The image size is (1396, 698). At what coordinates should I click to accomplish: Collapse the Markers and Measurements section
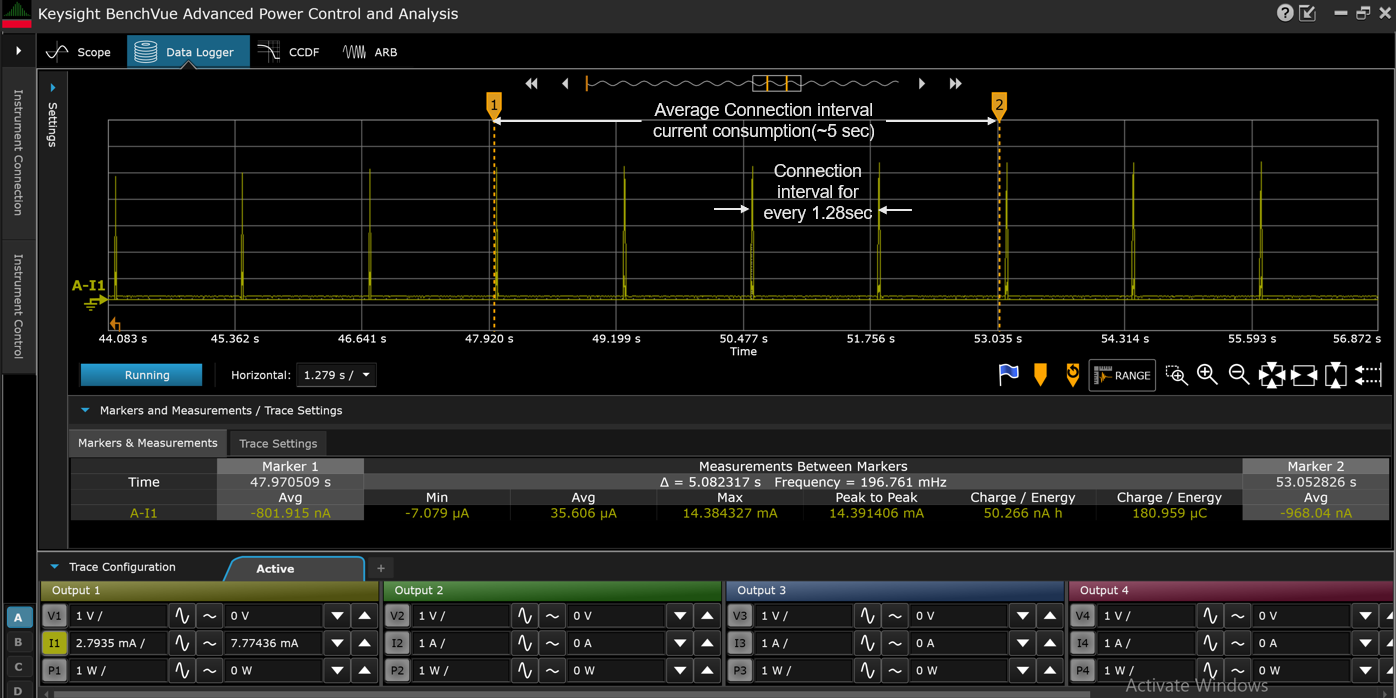[85, 410]
